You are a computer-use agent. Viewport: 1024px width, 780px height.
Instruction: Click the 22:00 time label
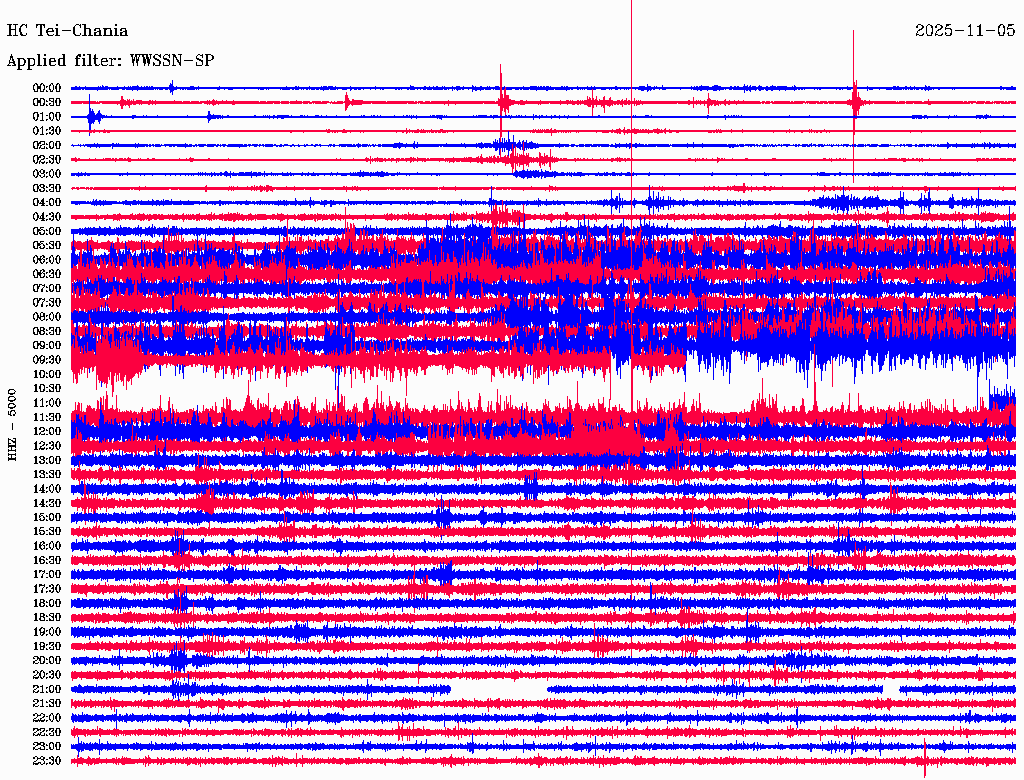pyautogui.click(x=47, y=718)
